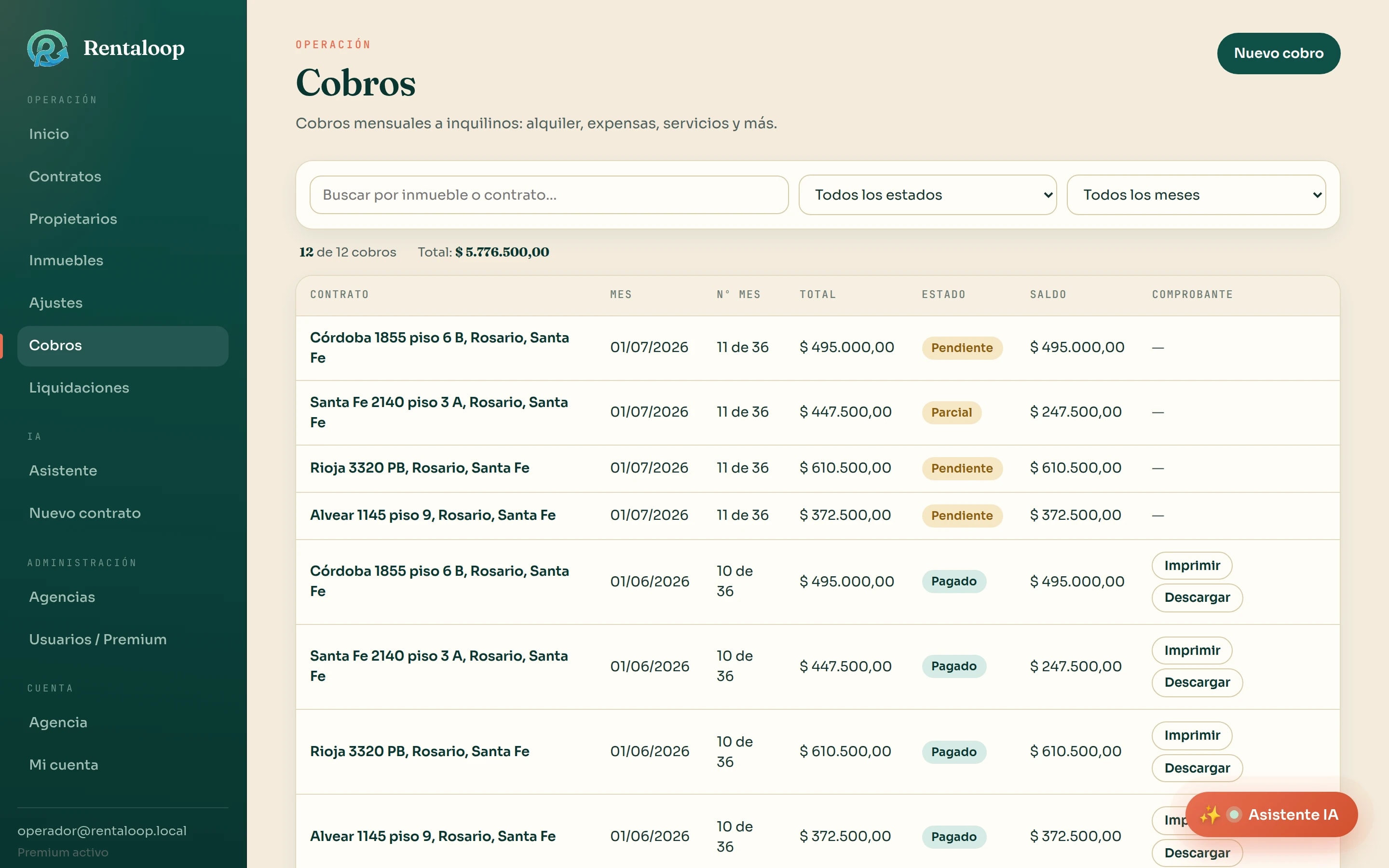Click the ESTADO column header
This screenshot has height=868, width=1389.
tap(943, 295)
